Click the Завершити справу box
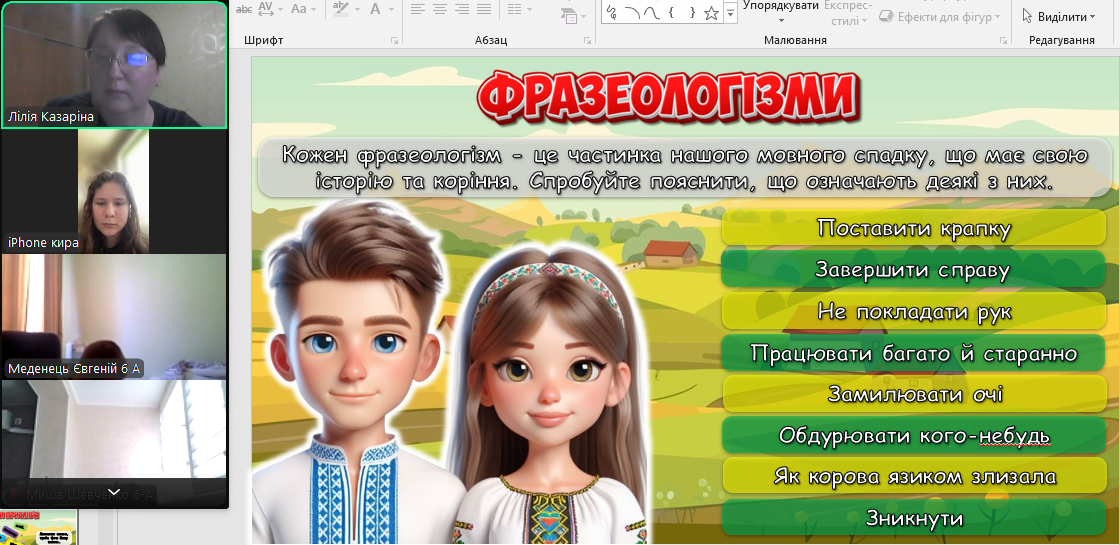Viewport: 1120px width, 545px height. (x=914, y=270)
